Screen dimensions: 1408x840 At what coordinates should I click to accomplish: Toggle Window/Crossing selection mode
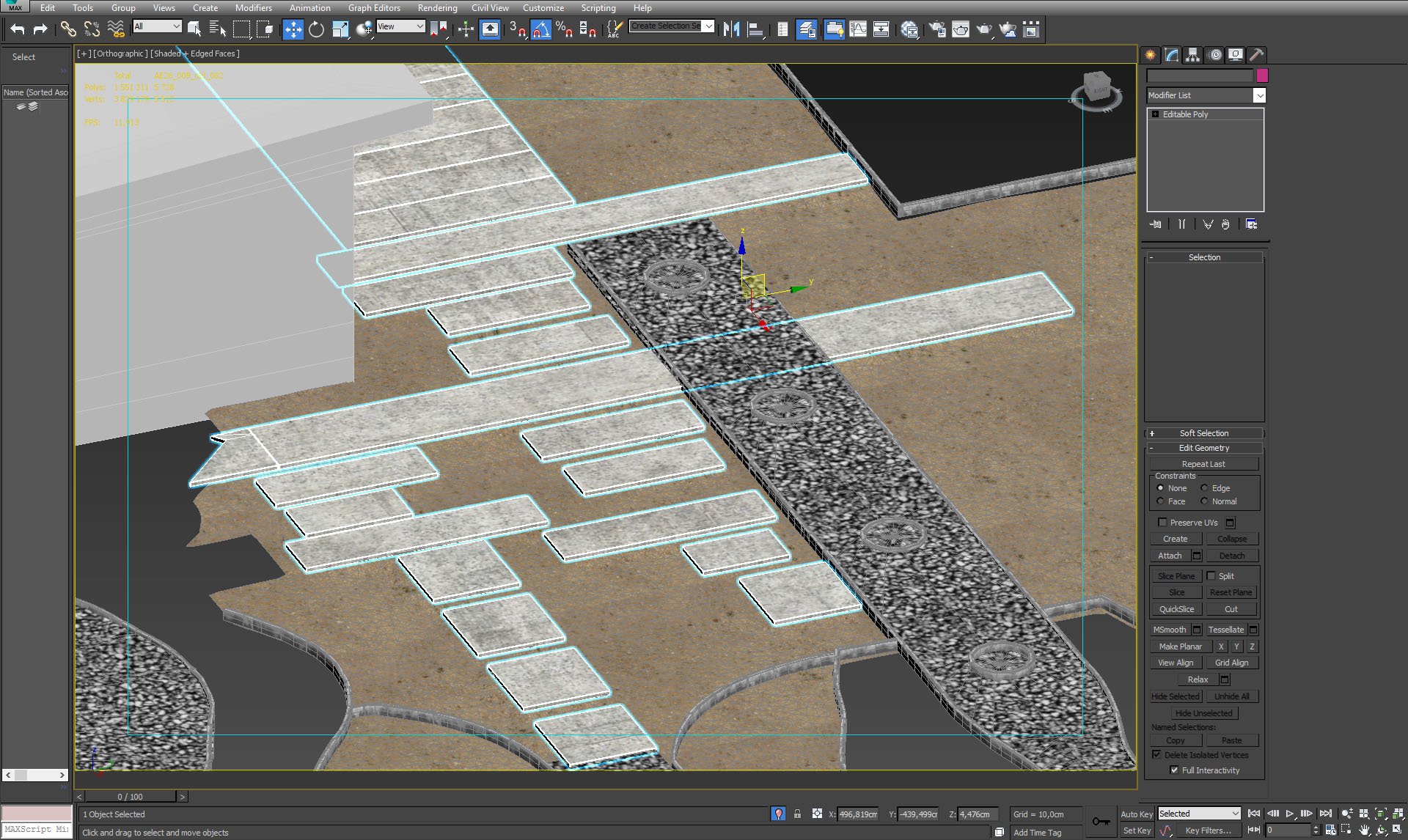coord(265,29)
